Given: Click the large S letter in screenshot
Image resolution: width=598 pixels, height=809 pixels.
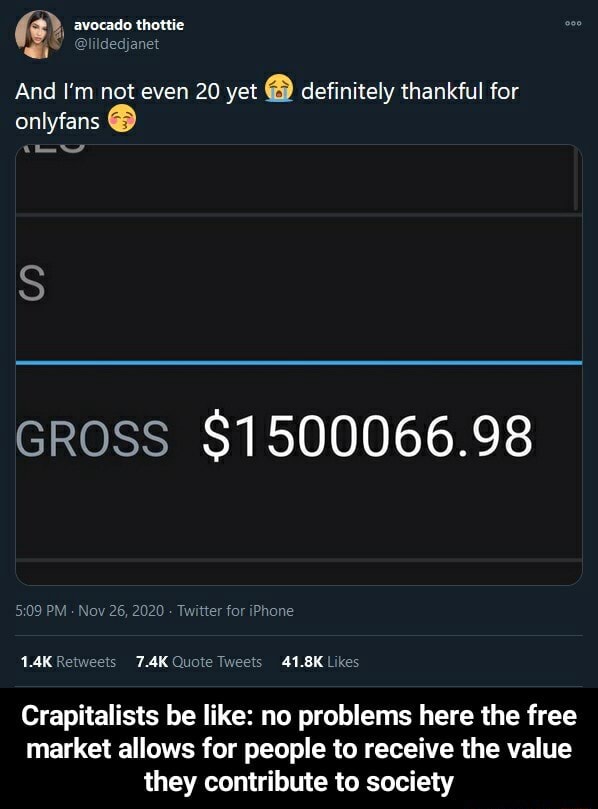Looking at the screenshot, I should 32,285.
